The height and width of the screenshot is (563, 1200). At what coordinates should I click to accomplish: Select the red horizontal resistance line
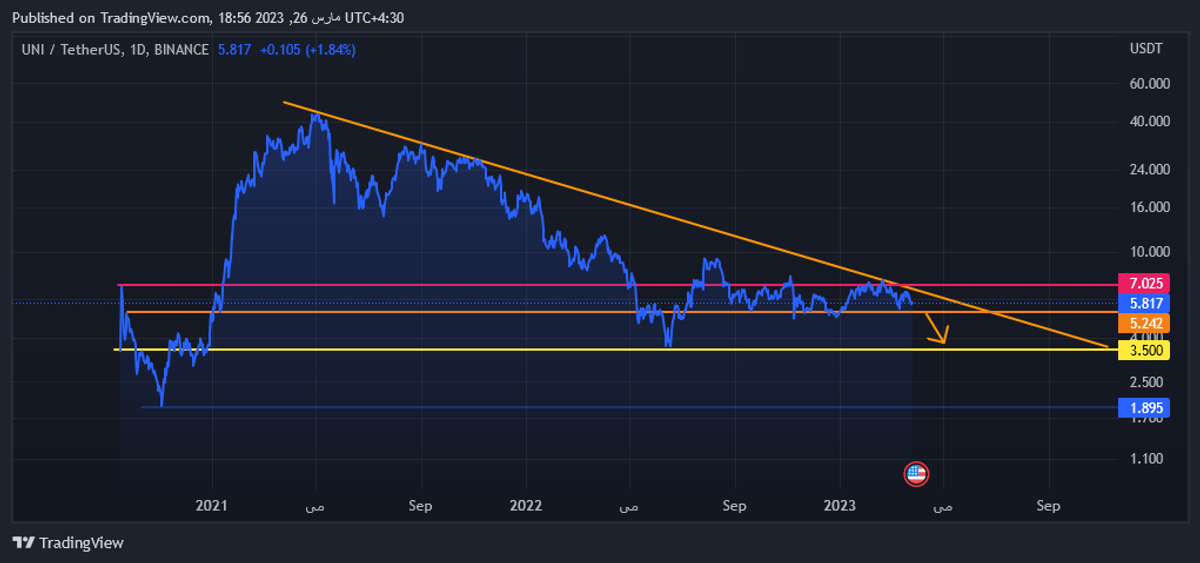point(500,285)
